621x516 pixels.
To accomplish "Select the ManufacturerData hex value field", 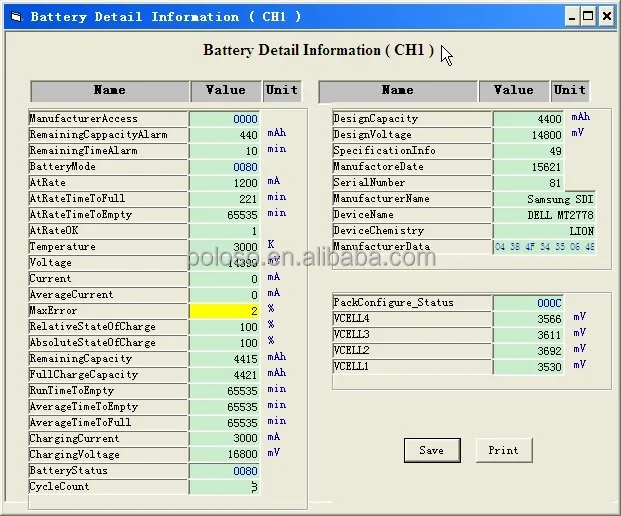I will (x=544, y=247).
